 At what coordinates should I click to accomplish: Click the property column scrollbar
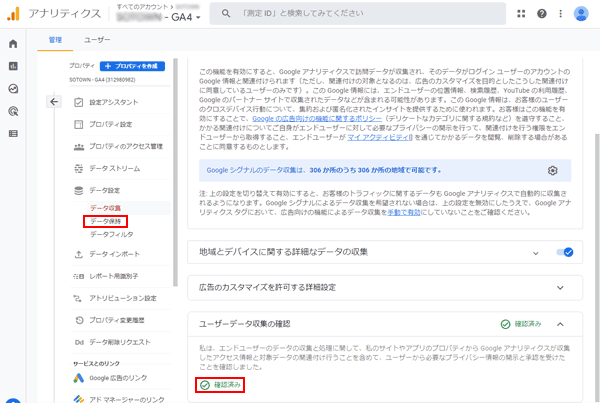(x=175, y=172)
